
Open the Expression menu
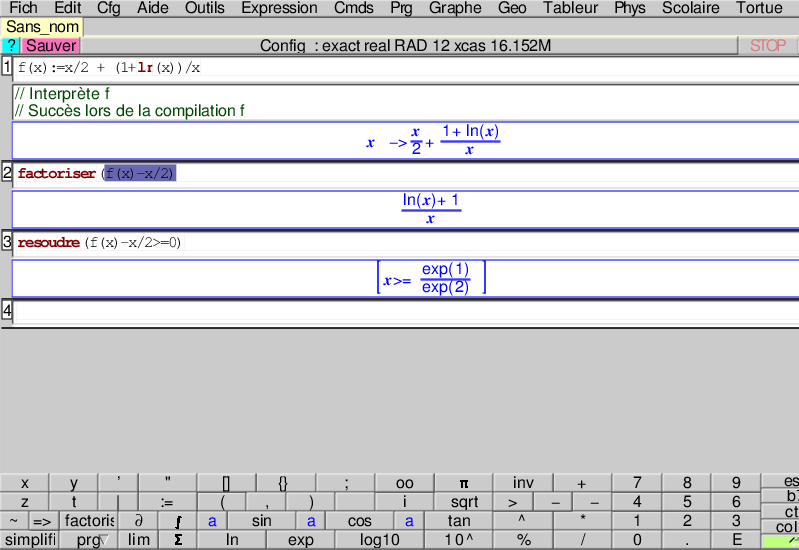click(279, 8)
